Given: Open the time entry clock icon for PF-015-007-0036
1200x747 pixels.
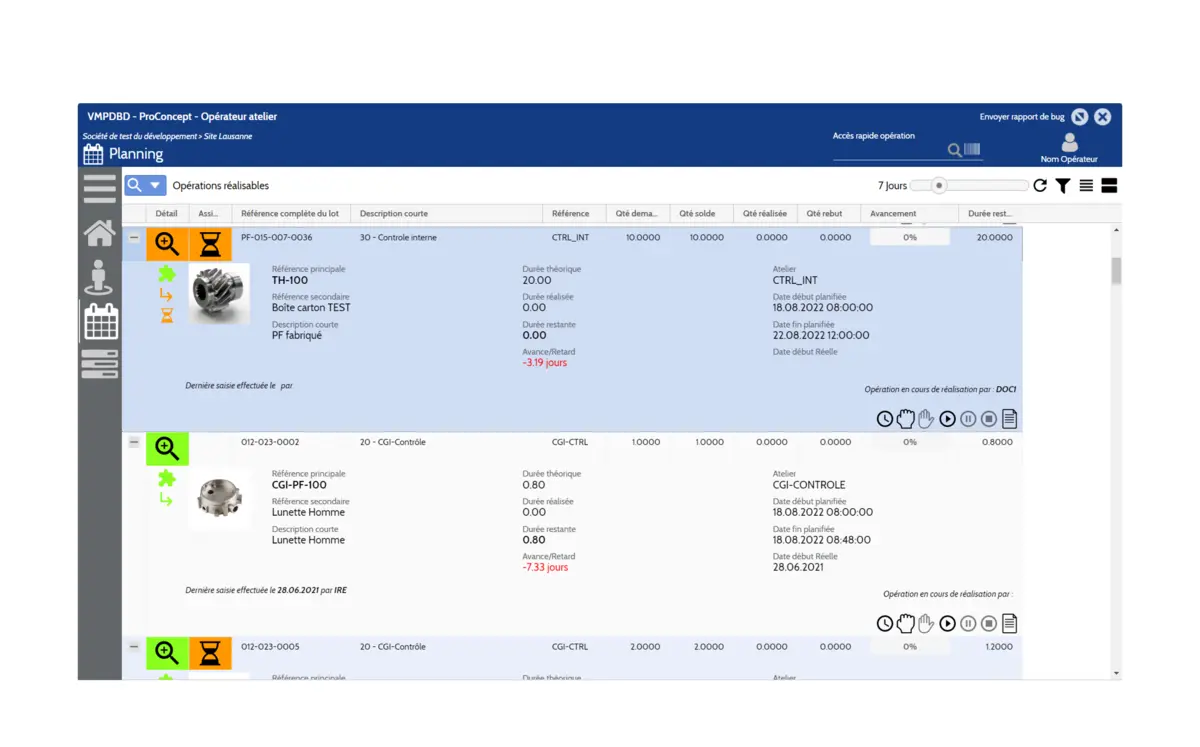Looking at the screenshot, I should tap(884, 418).
